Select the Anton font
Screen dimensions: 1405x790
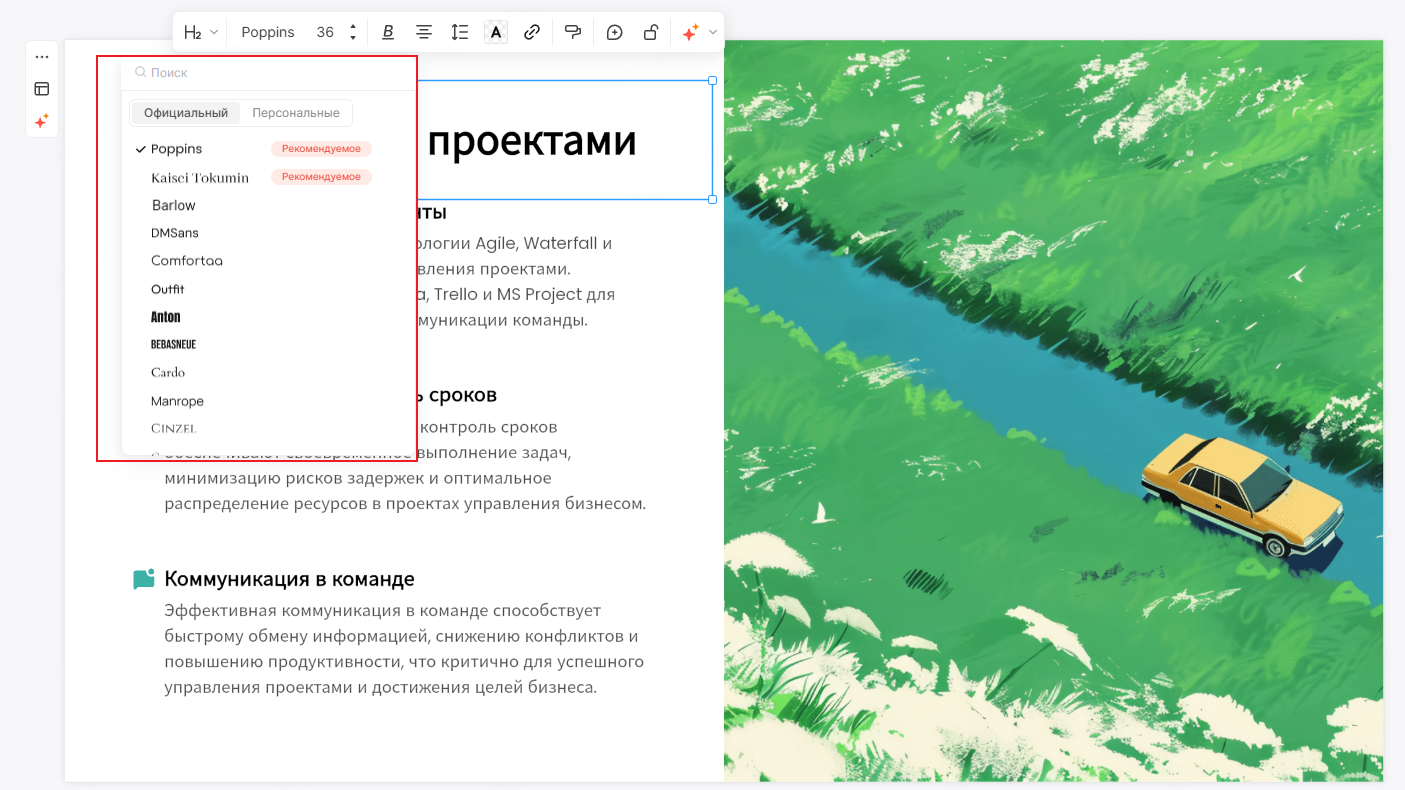click(x=165, y=316)
